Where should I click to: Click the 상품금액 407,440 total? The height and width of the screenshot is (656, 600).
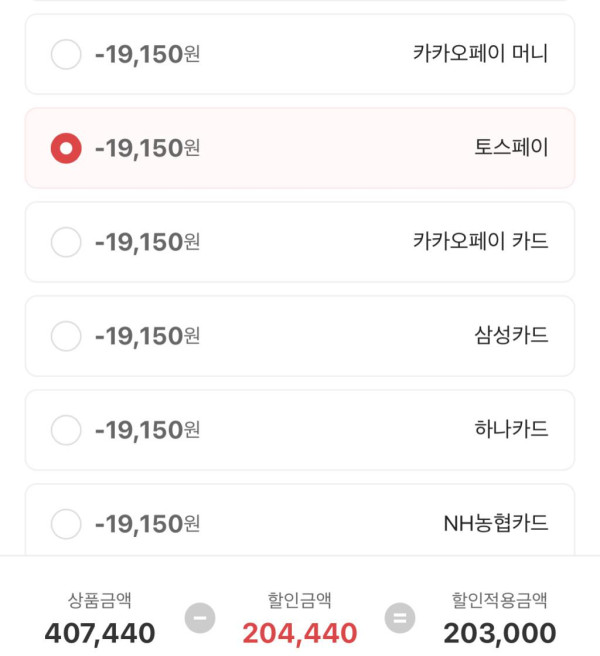click(100, 632)
